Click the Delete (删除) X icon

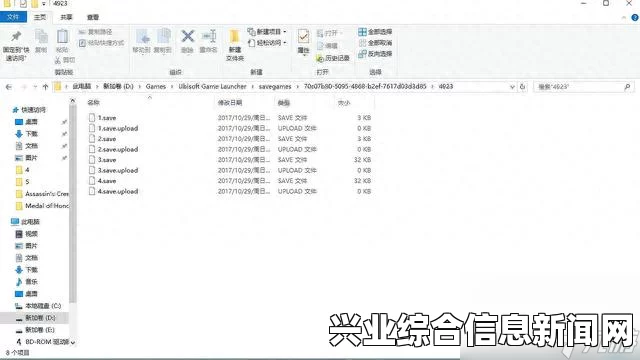click(187, 36)
